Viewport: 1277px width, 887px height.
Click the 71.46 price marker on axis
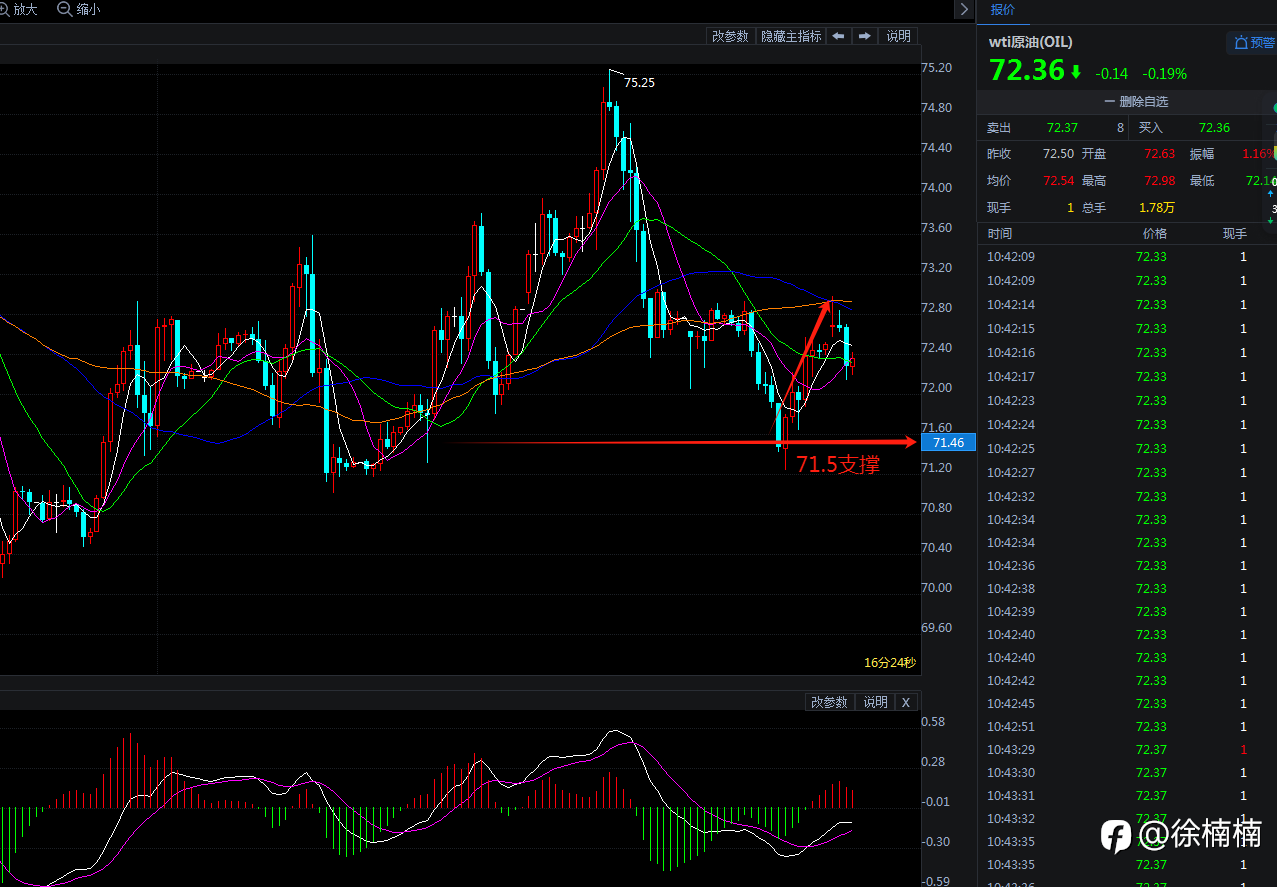(948, 443)
